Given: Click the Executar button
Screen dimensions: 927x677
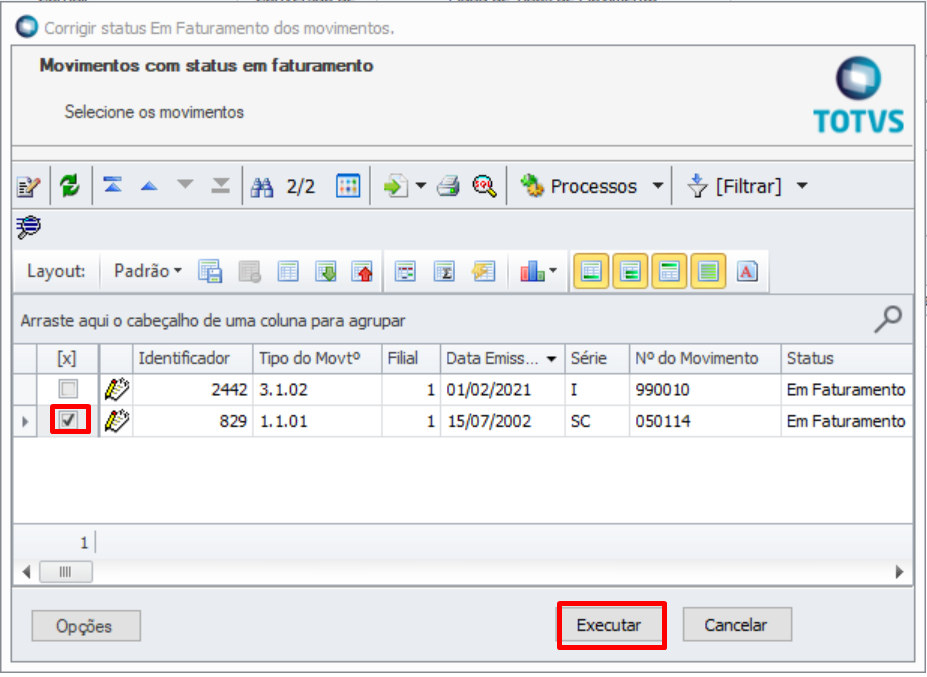Looking at the screenshot, I should (x=611, y=625).
